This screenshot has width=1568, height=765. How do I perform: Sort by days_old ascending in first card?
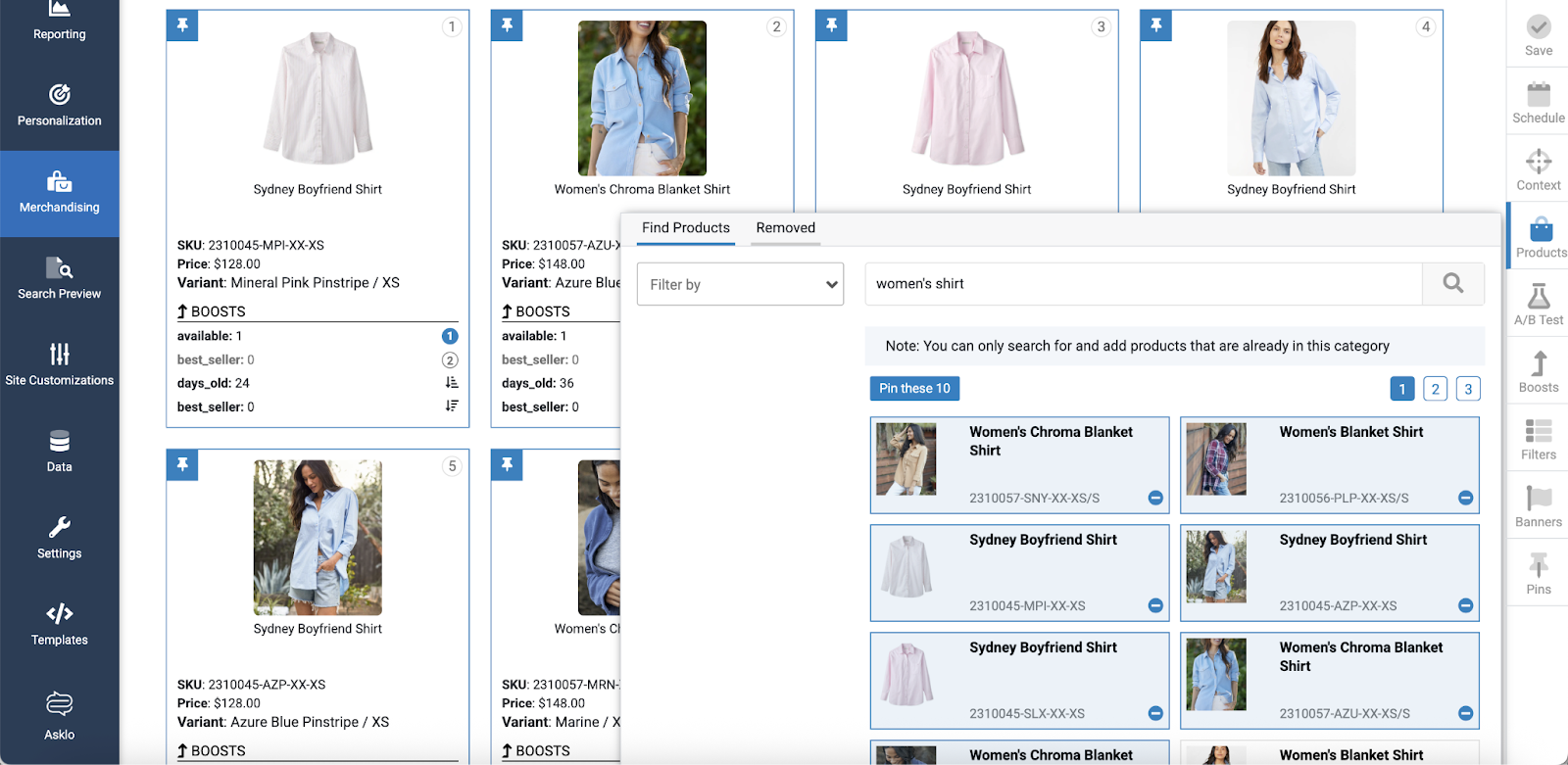coord(451,383)
